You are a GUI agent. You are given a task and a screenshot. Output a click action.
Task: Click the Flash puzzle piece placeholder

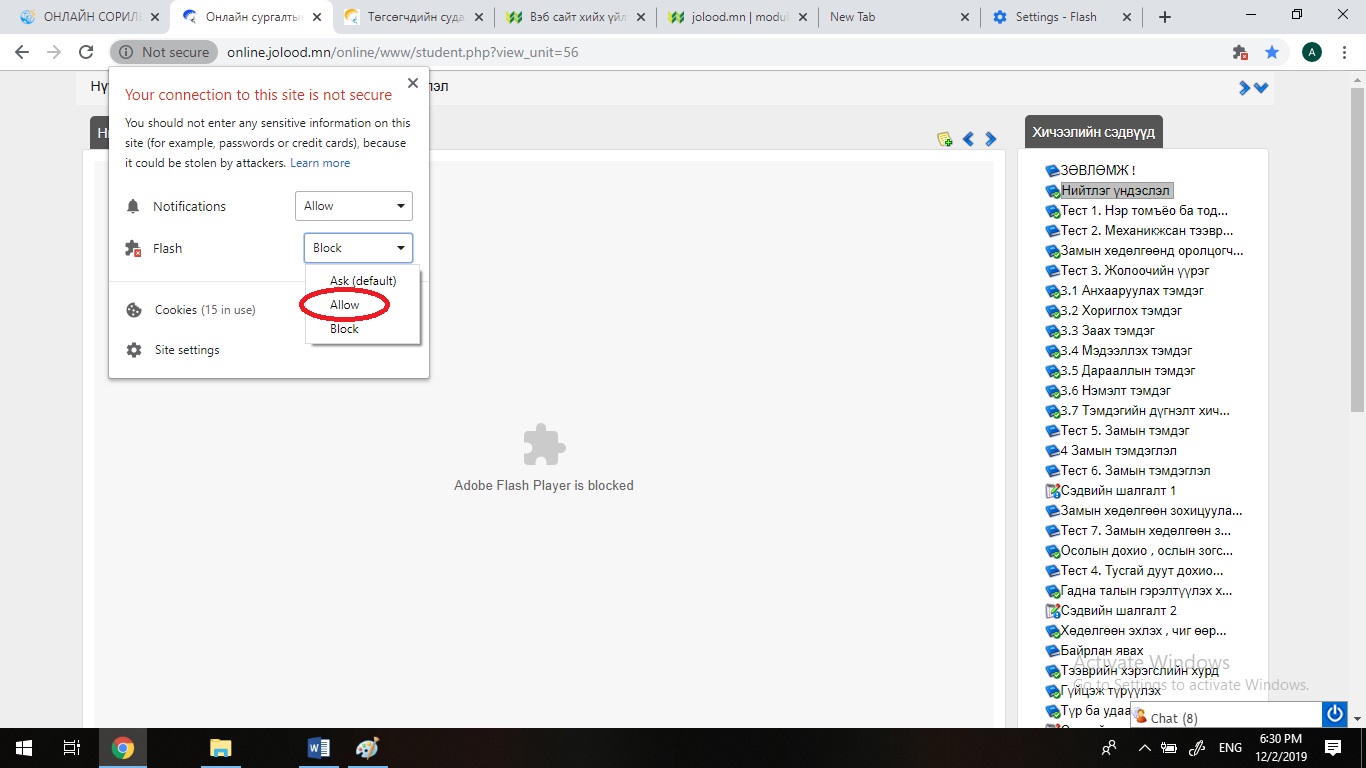point(544,445)
